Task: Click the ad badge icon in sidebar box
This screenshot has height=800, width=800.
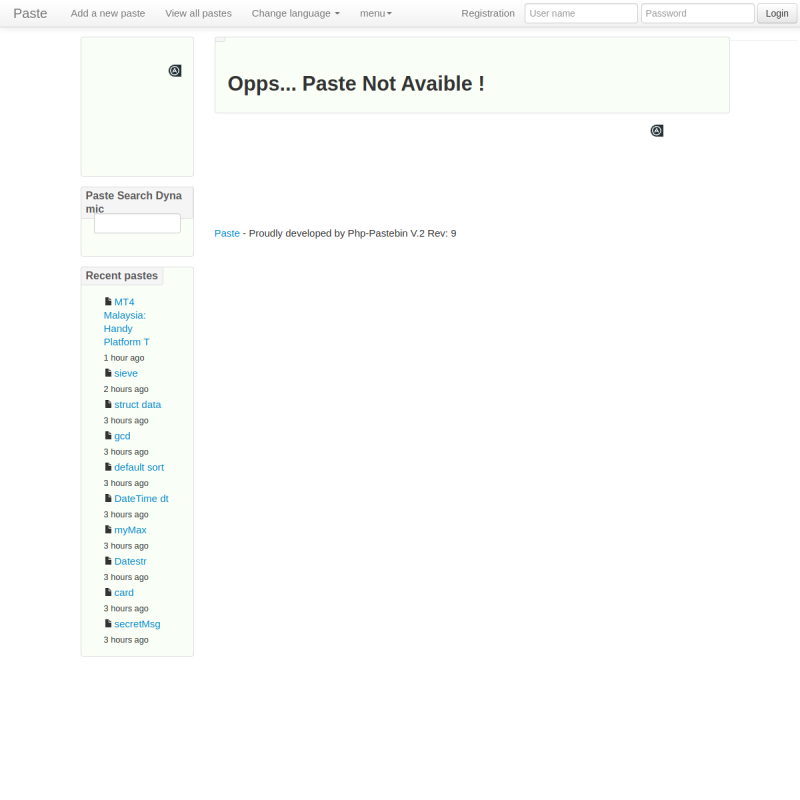Action: click(175, 70)
